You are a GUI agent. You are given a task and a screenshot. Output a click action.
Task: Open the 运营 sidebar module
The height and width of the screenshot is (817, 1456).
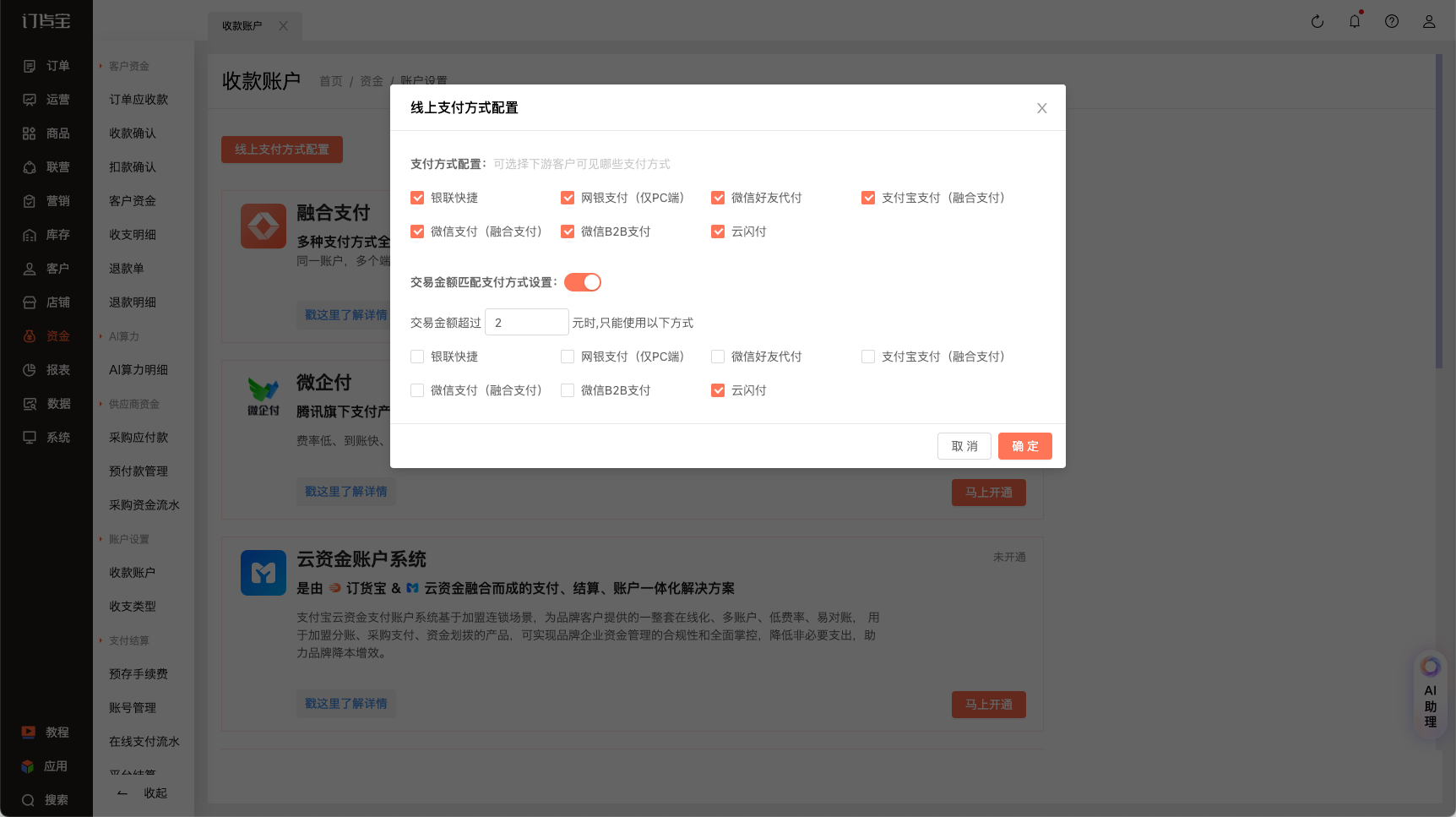[x=46, y=100]
